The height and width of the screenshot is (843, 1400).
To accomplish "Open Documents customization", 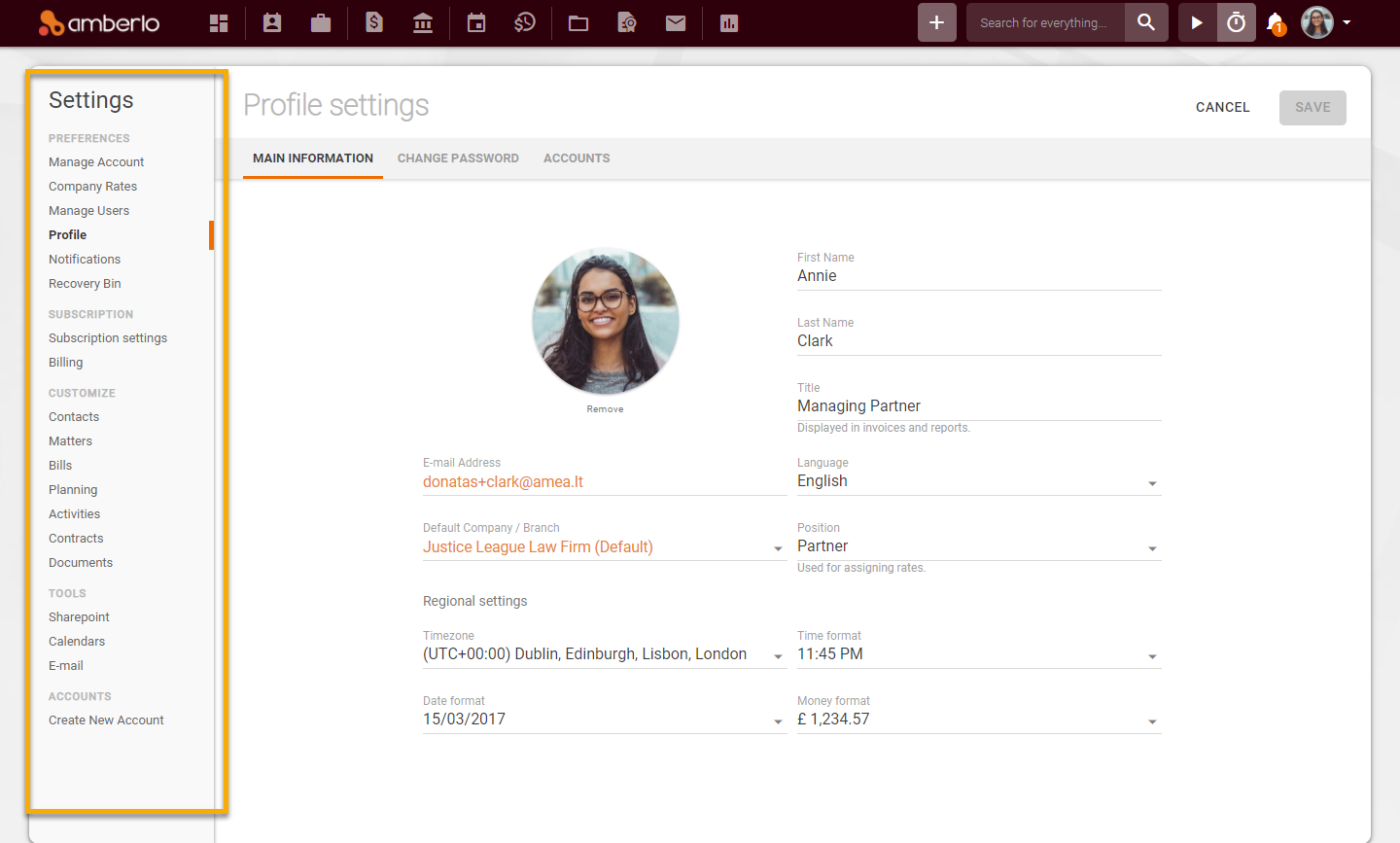I will (81, 563).
